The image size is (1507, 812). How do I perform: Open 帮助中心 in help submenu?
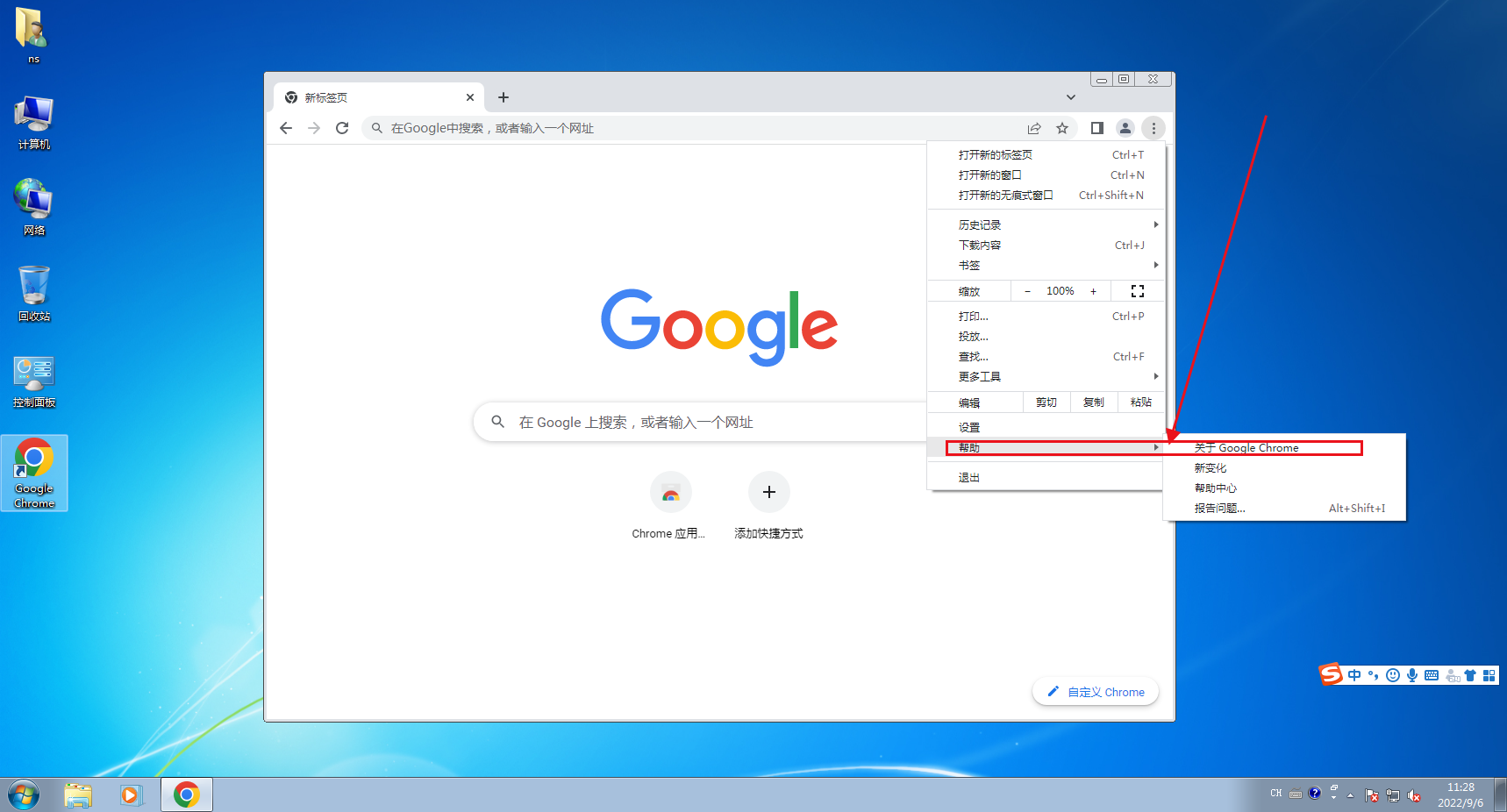(1284, 488)
